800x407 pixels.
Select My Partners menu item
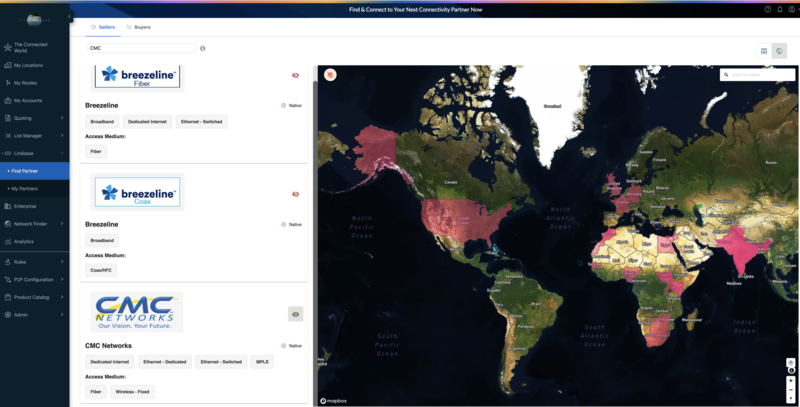click(x=35, y=189)
